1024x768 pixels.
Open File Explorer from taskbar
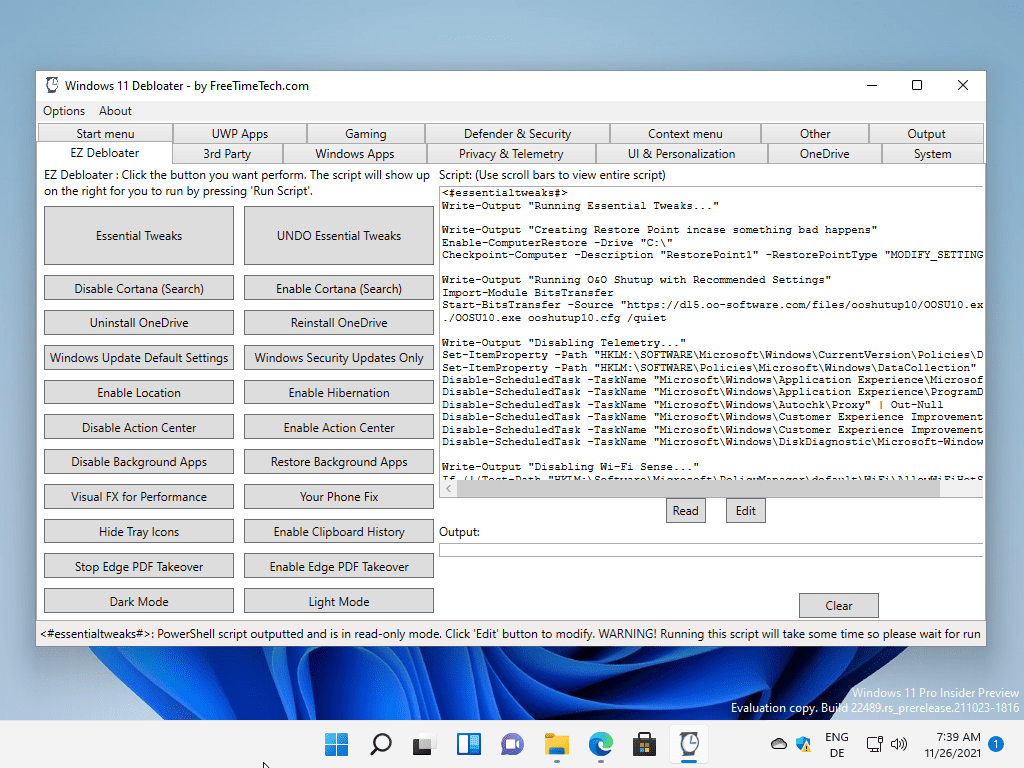pyautogui.click(x=556, y=744)
